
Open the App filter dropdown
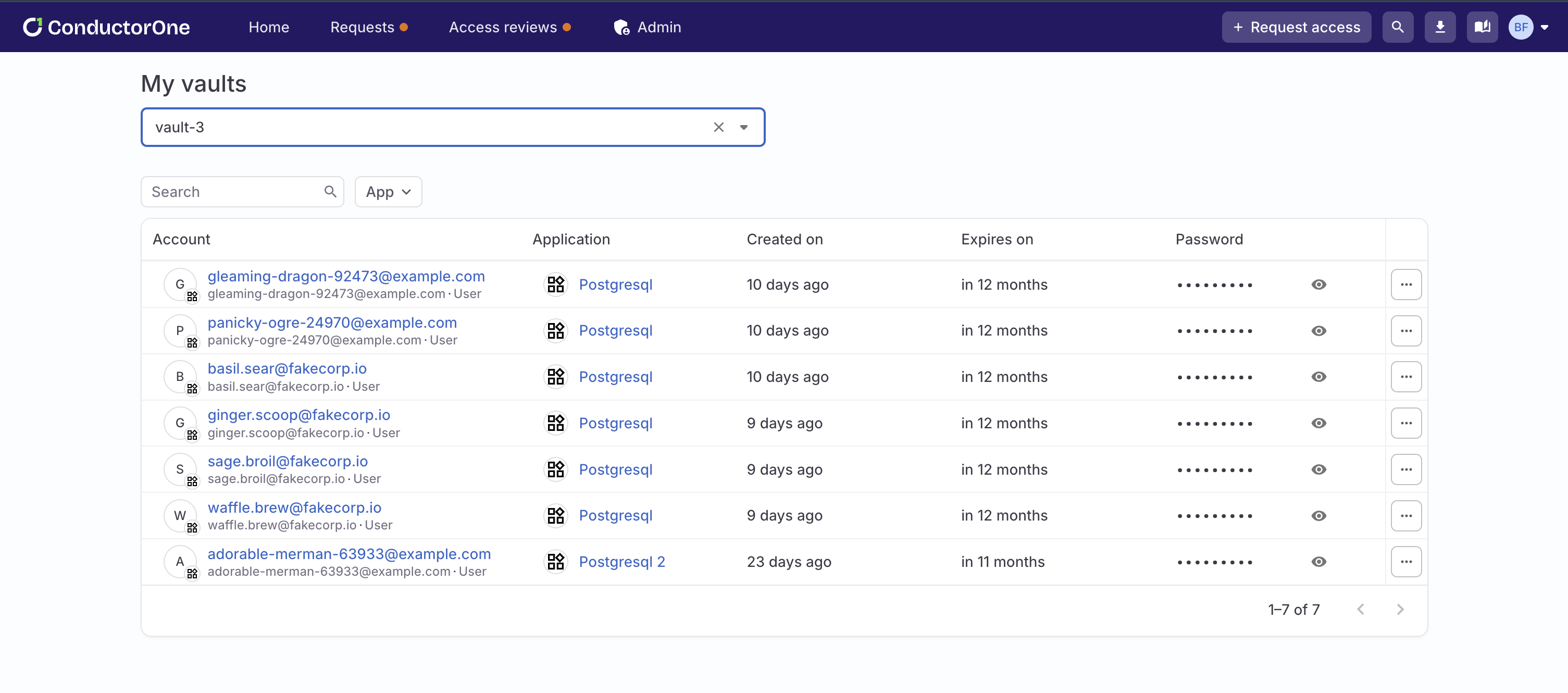click(388, 191)
